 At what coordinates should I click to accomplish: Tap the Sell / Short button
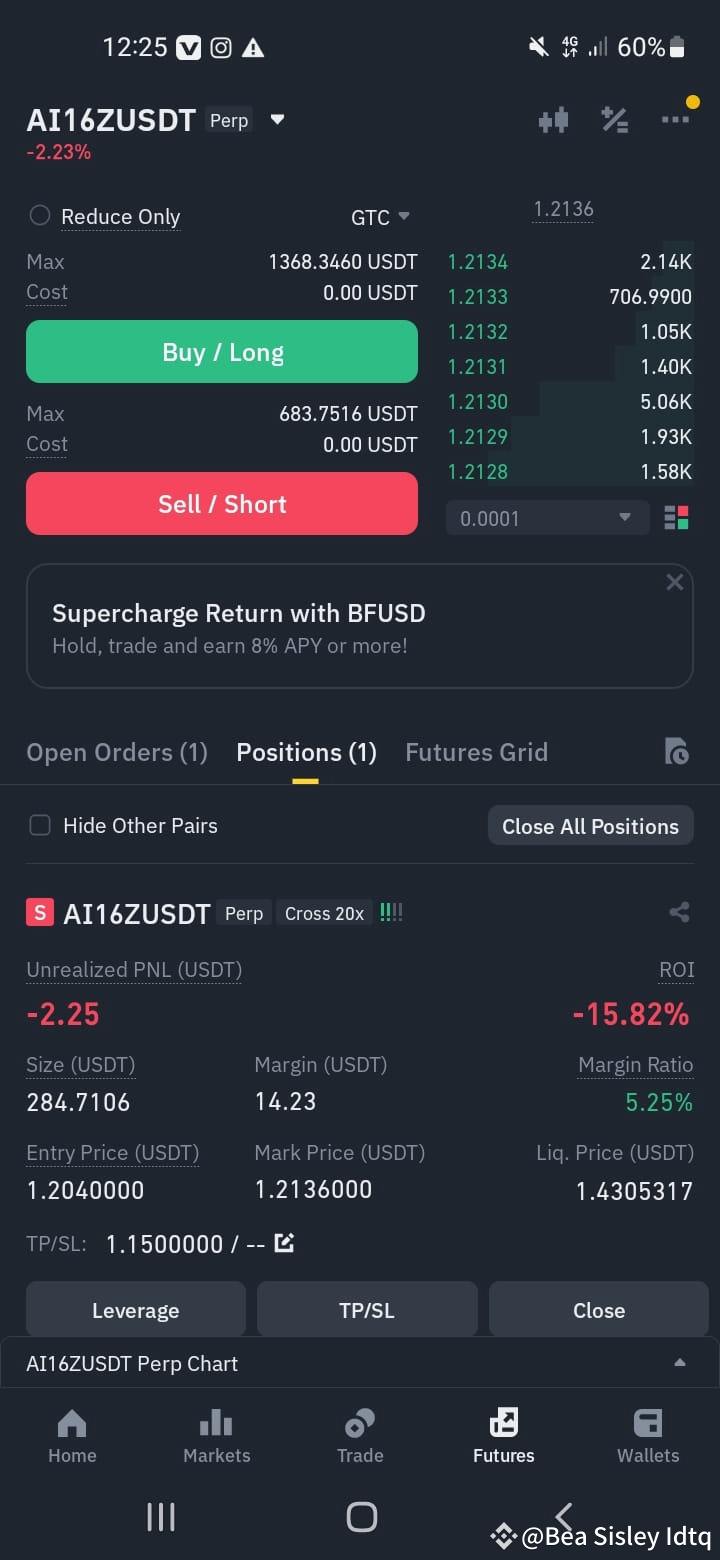click(x=222, y=504)
